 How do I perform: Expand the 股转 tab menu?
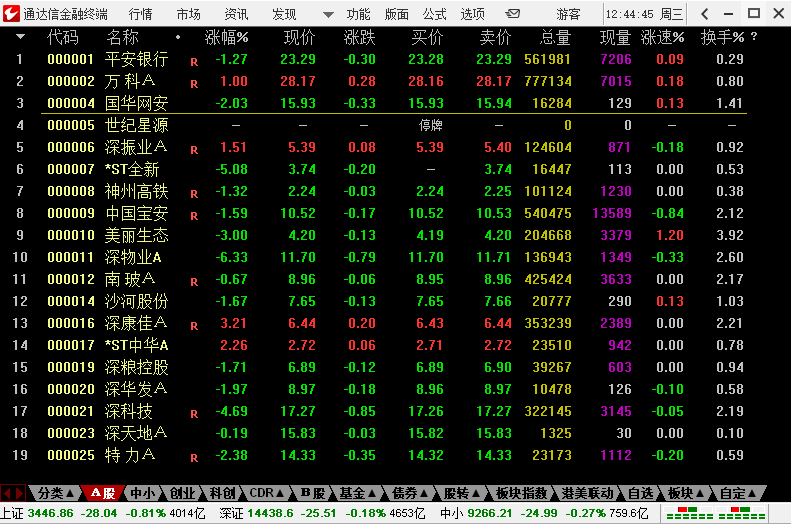[x=462, y=493]
